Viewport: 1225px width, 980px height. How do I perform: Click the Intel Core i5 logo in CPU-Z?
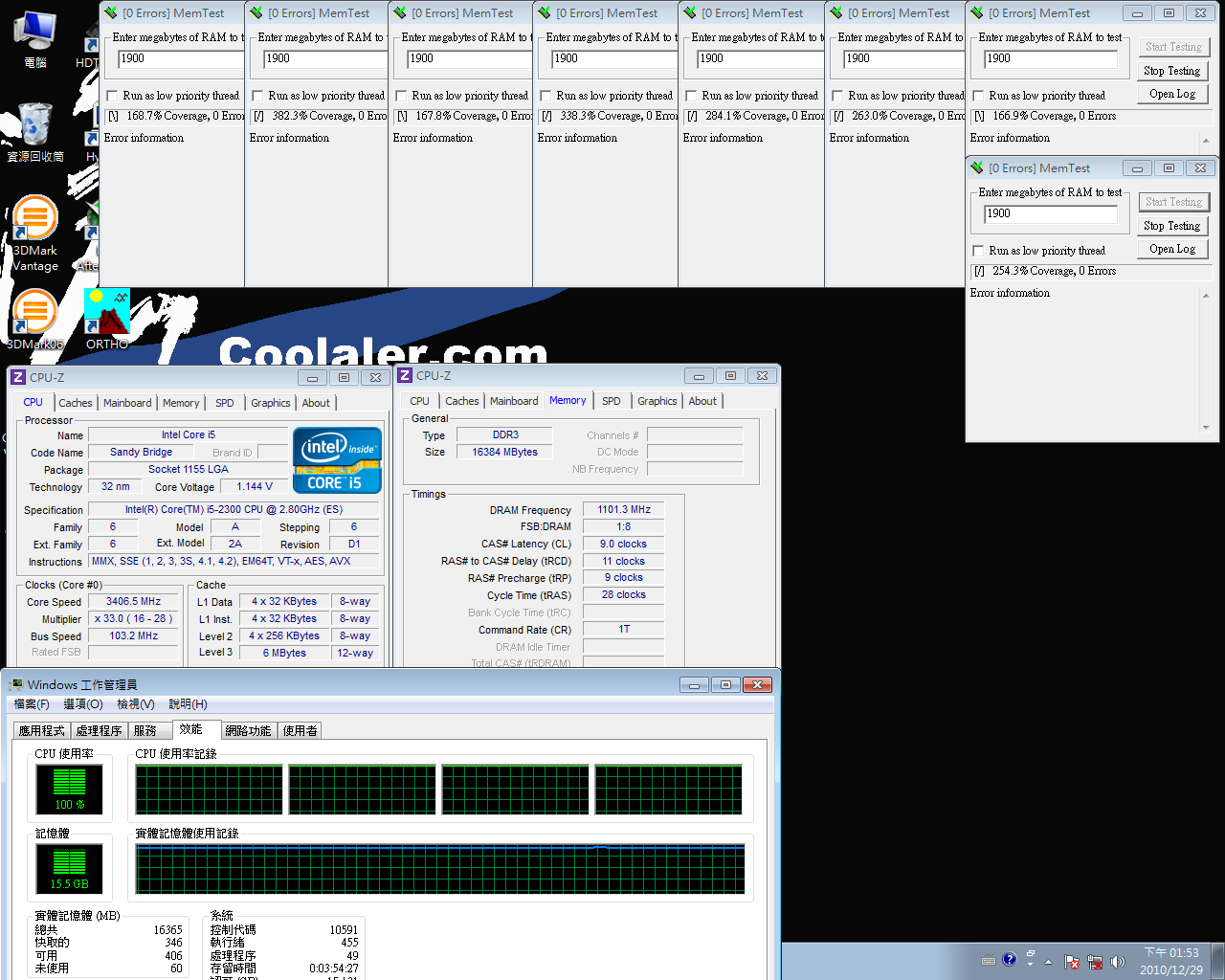coord(337,459)
